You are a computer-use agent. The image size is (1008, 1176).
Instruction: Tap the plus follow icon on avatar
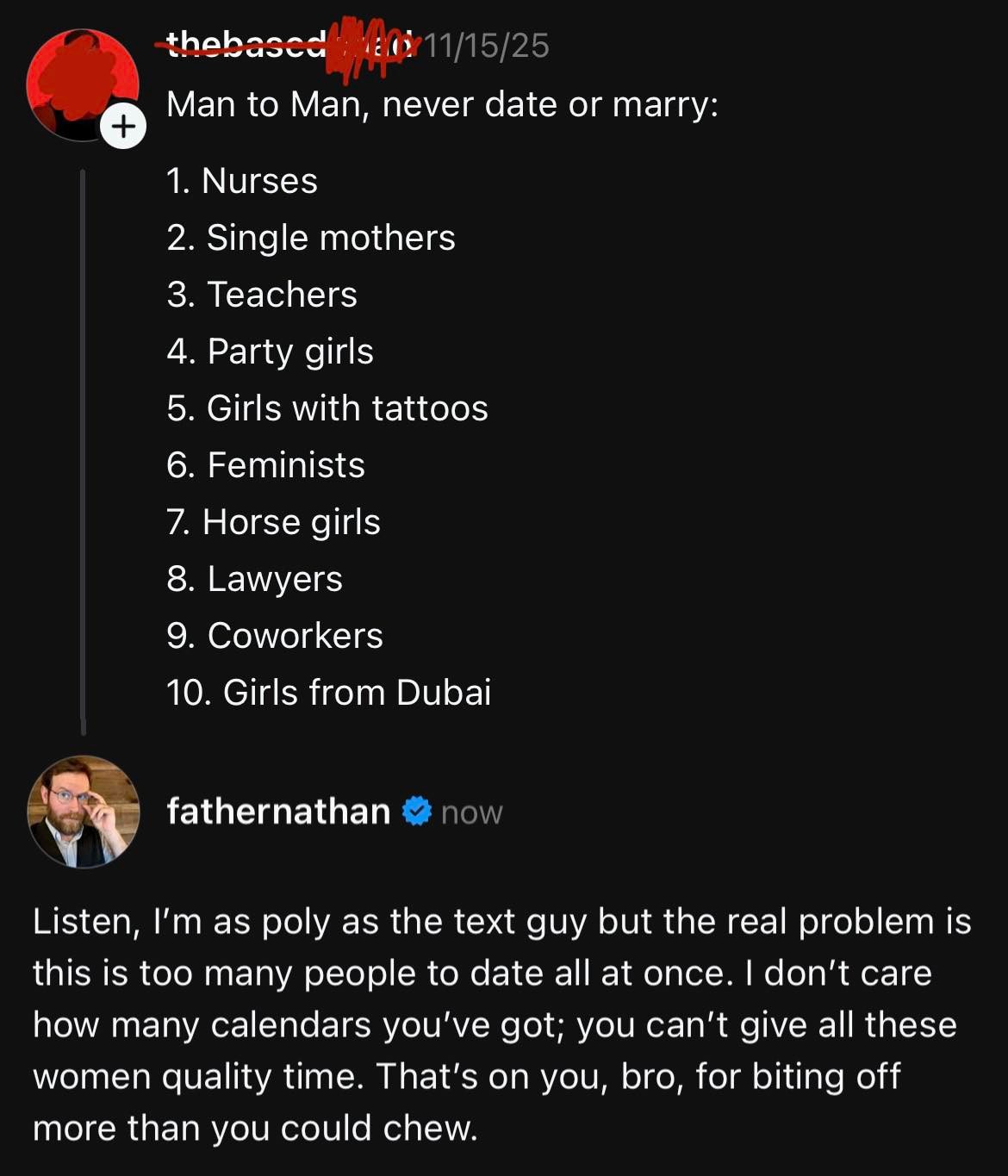point(123,127)
